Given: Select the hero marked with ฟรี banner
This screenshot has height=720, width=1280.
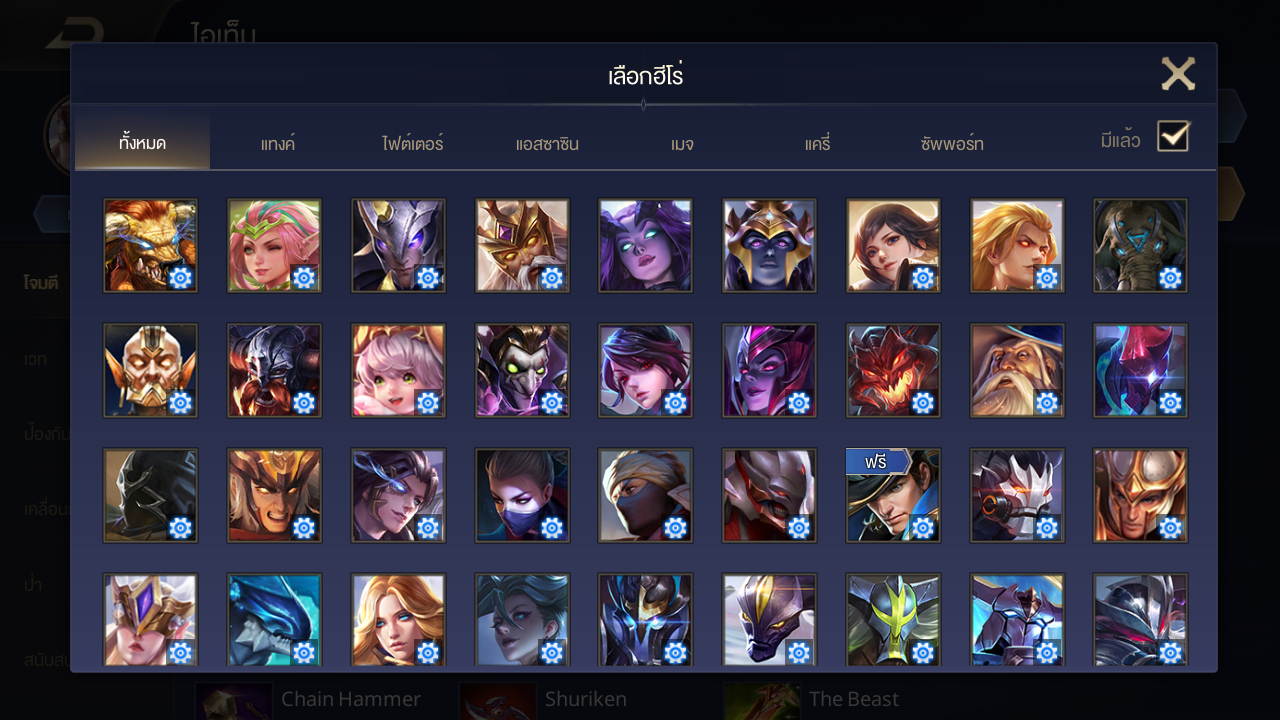Looking at the screenshot, I should pyautogui.click(x=893, y=495).
